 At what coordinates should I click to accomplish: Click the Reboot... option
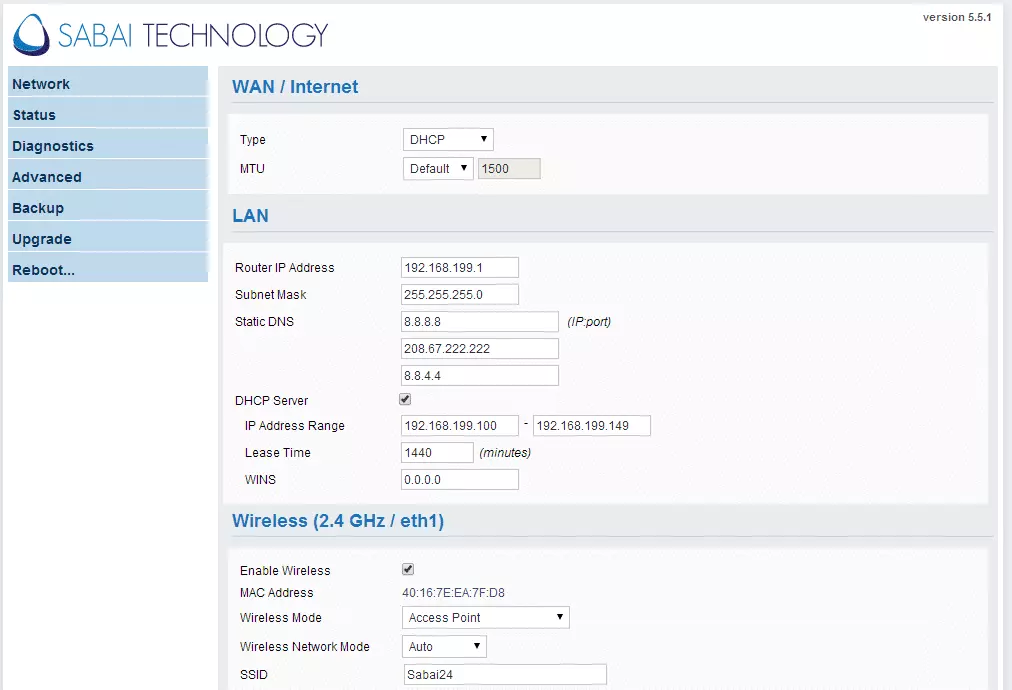44,270
